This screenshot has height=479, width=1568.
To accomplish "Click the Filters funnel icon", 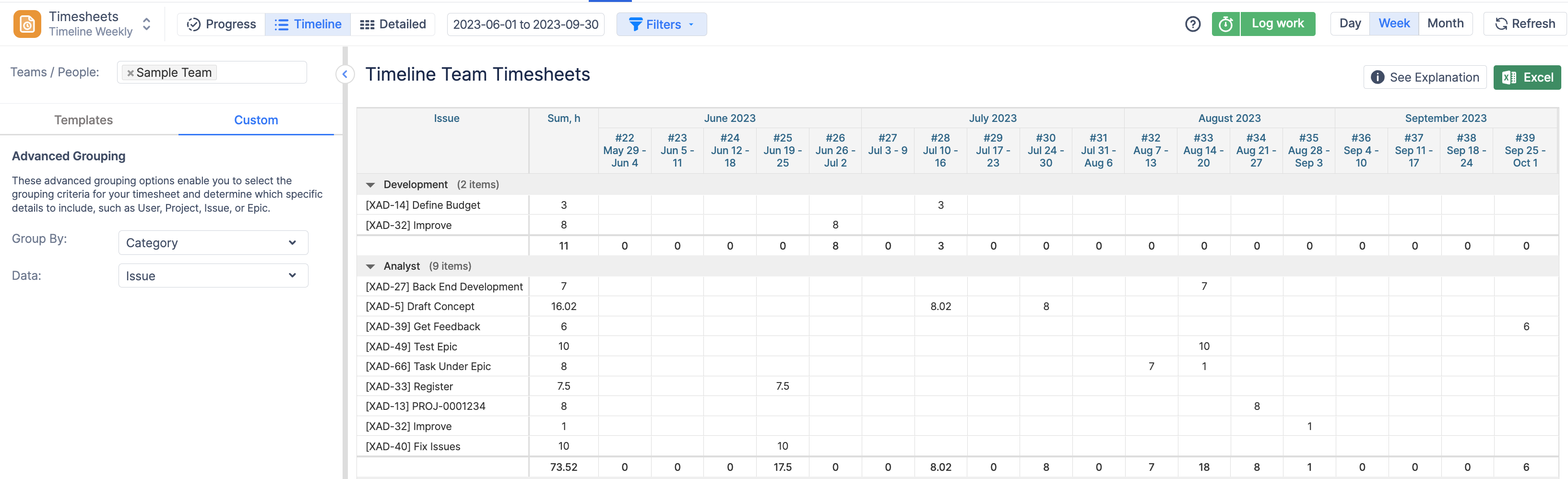I will tap(635, 25).
